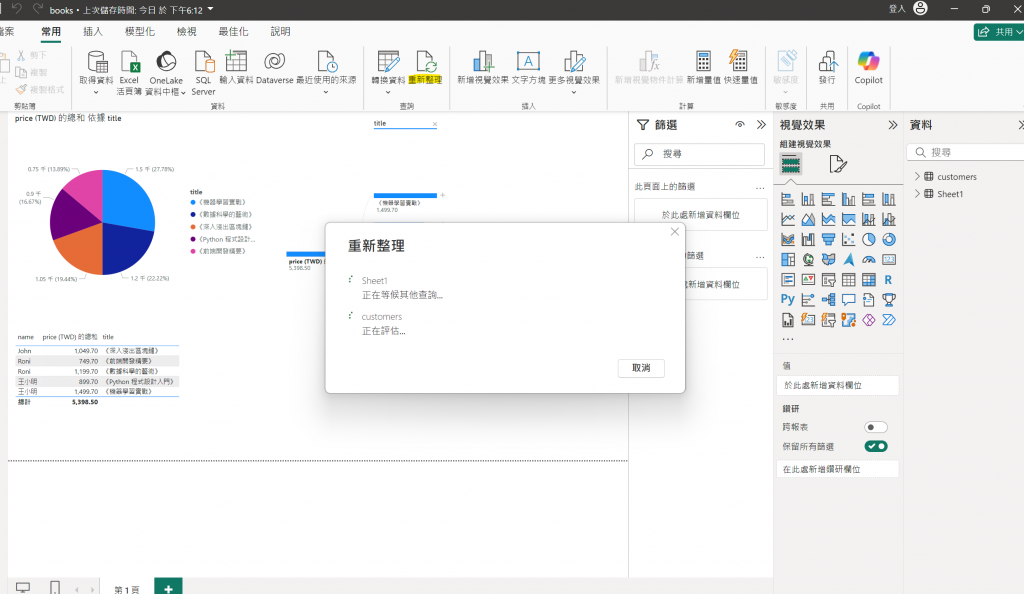Select the decomposition tree visual icon
The width and height of the screenshot is (1024, 594).
(828, 300)
